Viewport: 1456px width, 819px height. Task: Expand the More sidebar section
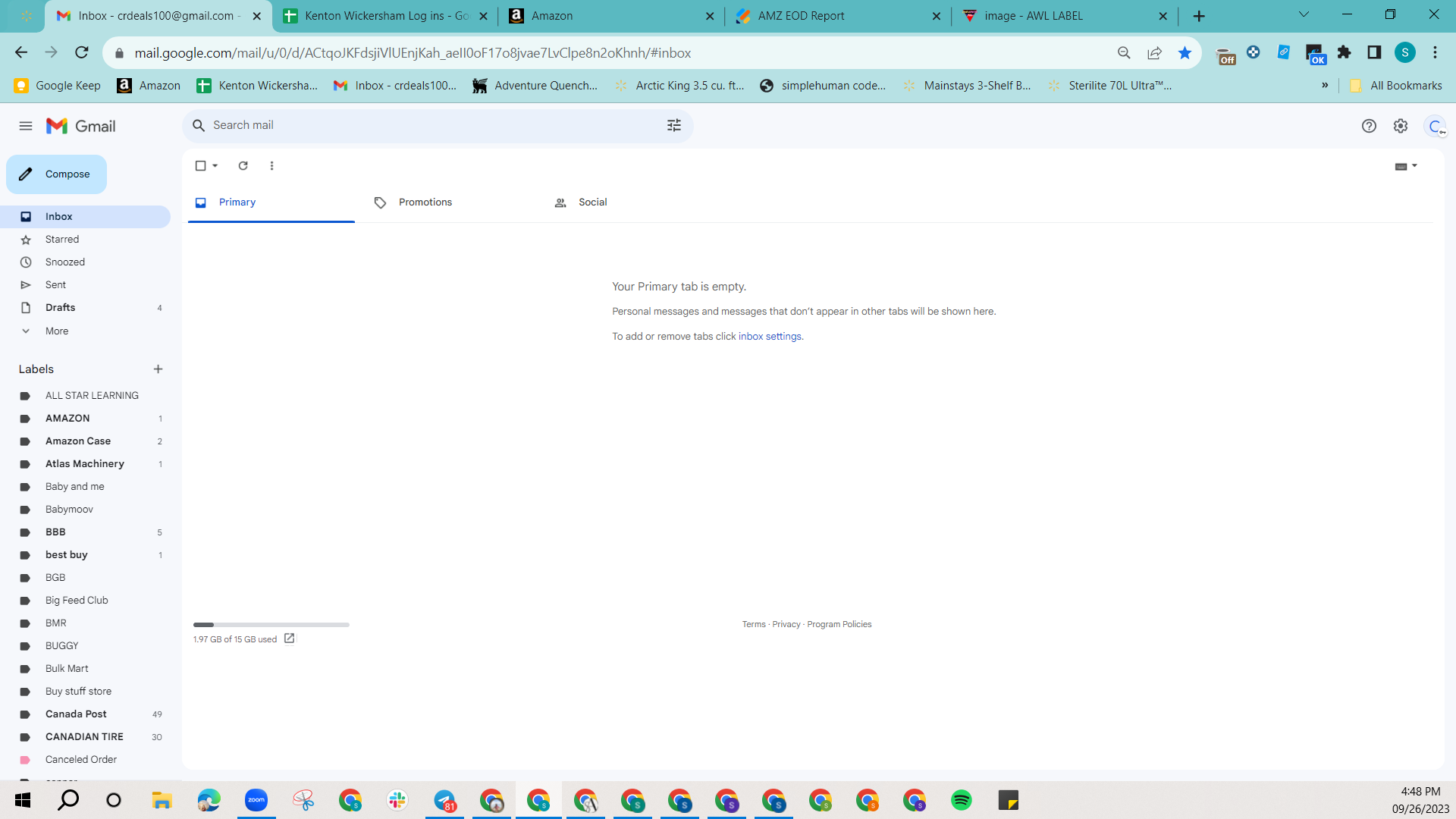coord(85,331)
